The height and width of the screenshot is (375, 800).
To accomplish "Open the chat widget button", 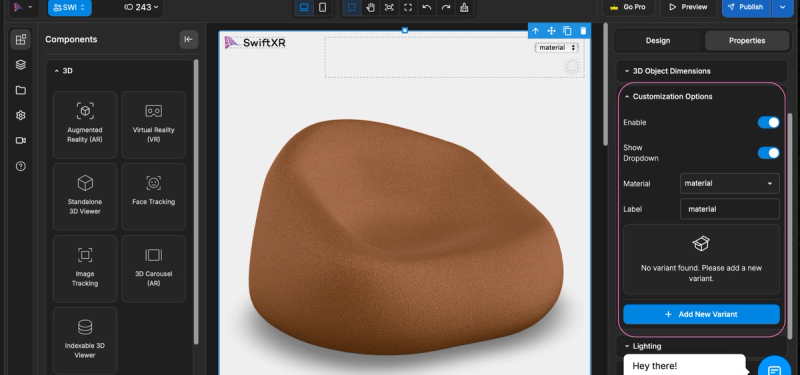I will click(774, 369).
